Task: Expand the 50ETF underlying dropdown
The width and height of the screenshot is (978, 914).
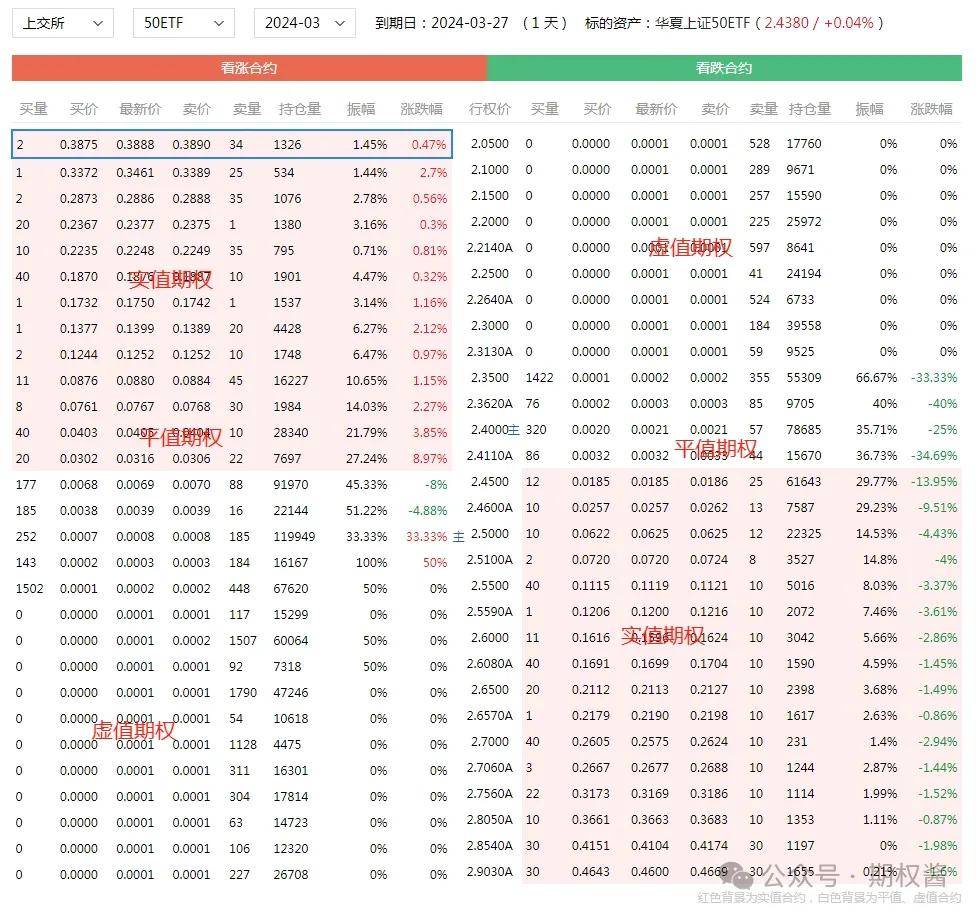Action: (x=183, y=23)
